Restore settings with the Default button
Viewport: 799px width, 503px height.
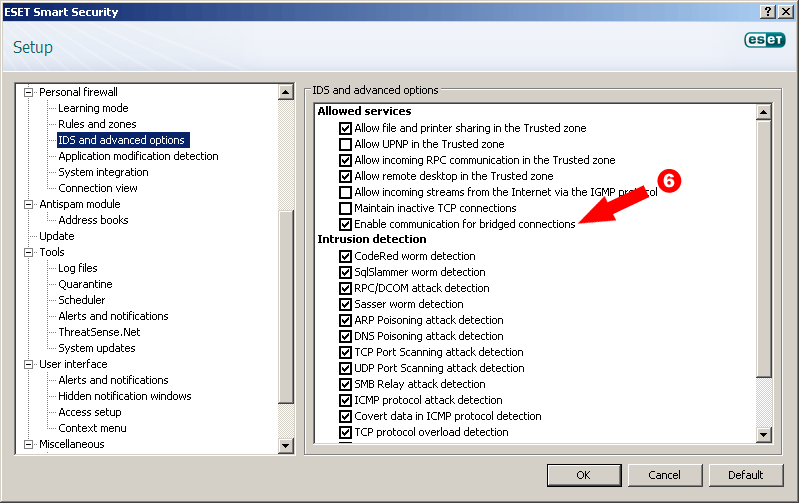pos(745,475)
